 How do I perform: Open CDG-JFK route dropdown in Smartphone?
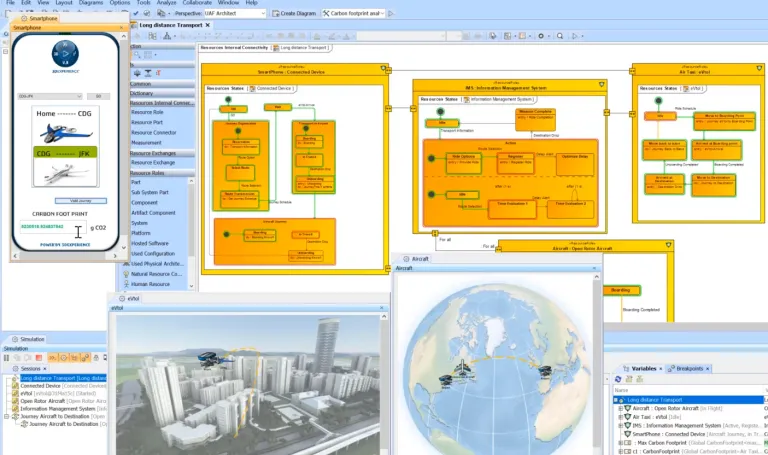pos(49,96)
